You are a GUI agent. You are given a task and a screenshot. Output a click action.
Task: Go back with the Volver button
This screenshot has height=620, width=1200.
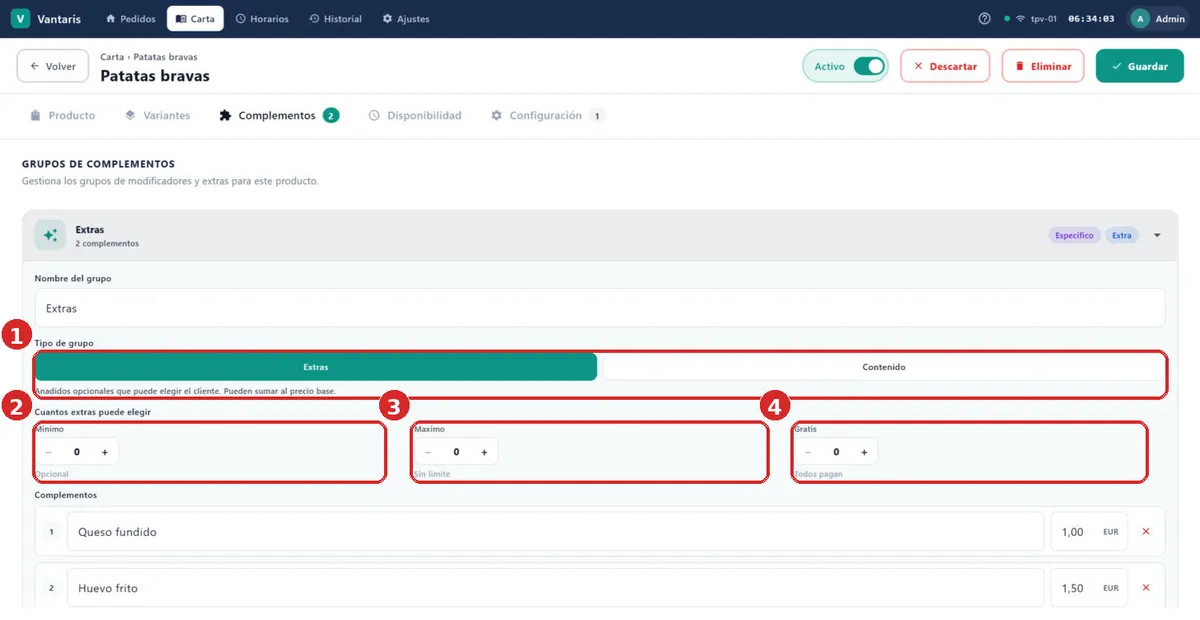(53, 66)
